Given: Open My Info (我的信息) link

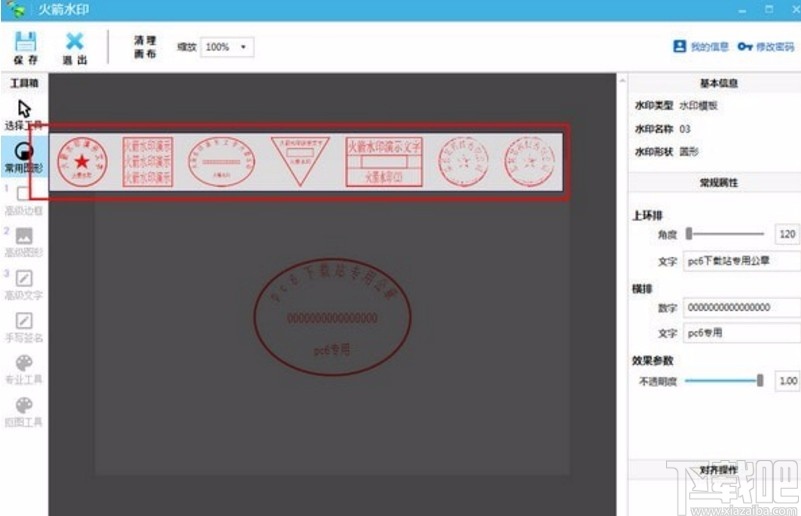Looking at the screenshot, I should coord(701,47).
